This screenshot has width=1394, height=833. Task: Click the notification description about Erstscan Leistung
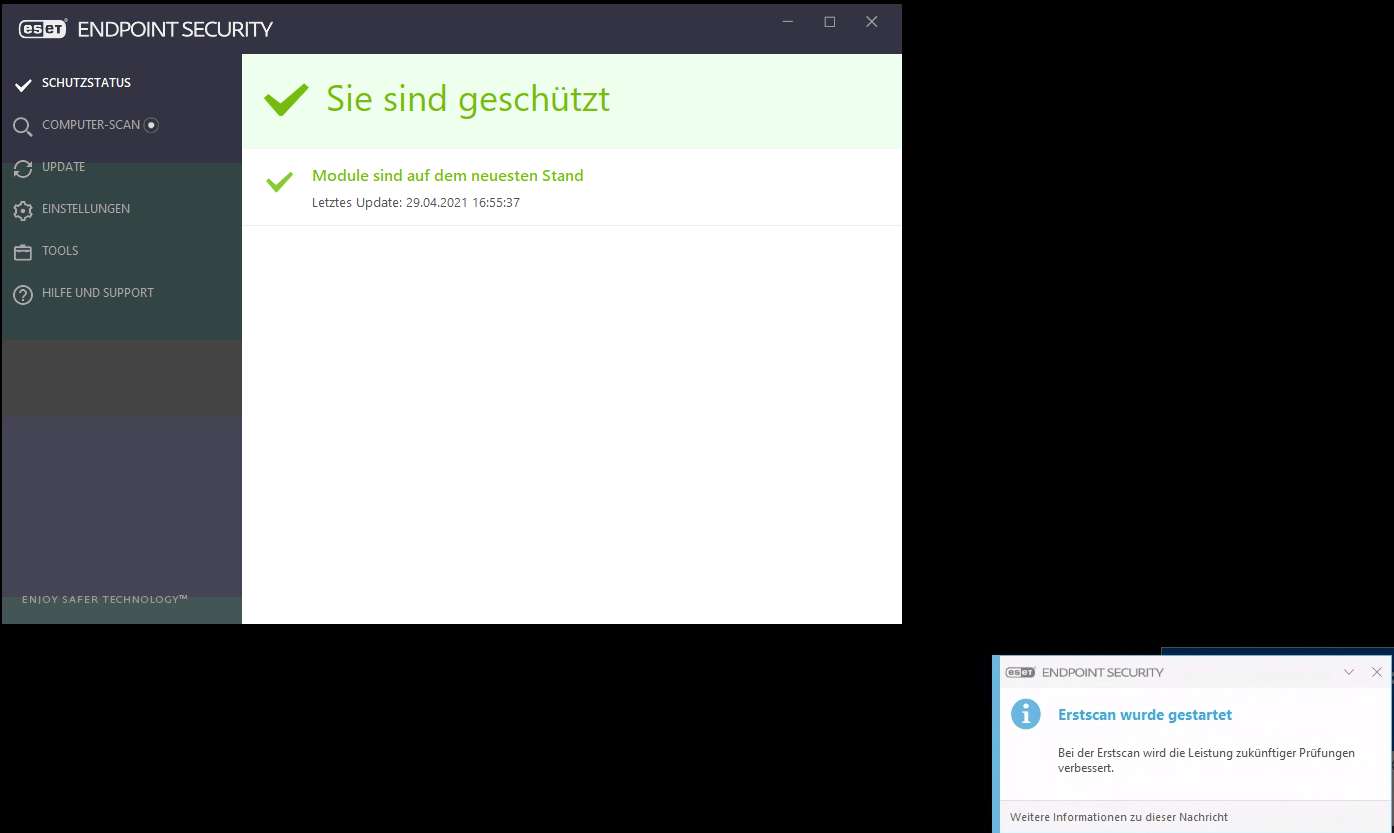click(1206, 760)
